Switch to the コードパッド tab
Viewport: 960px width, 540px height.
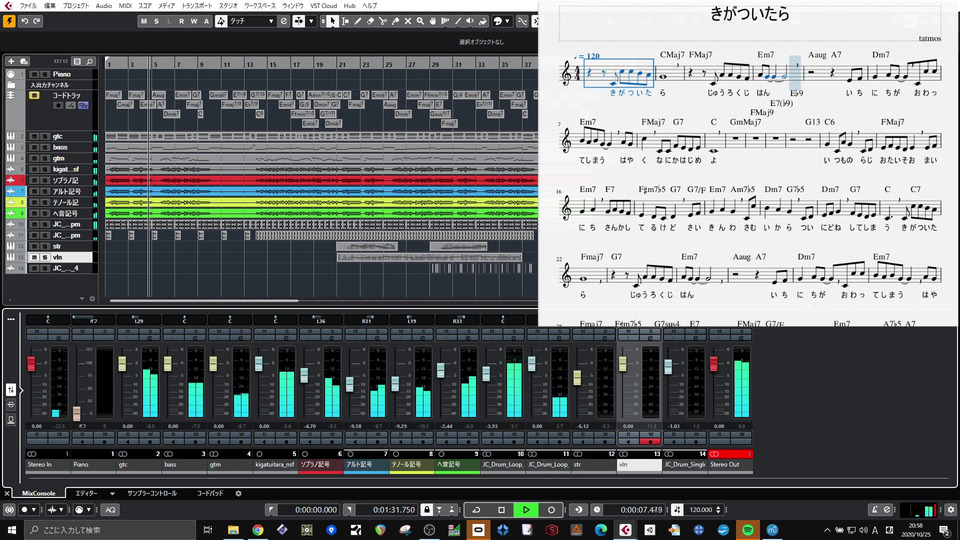tap(210, 493)
